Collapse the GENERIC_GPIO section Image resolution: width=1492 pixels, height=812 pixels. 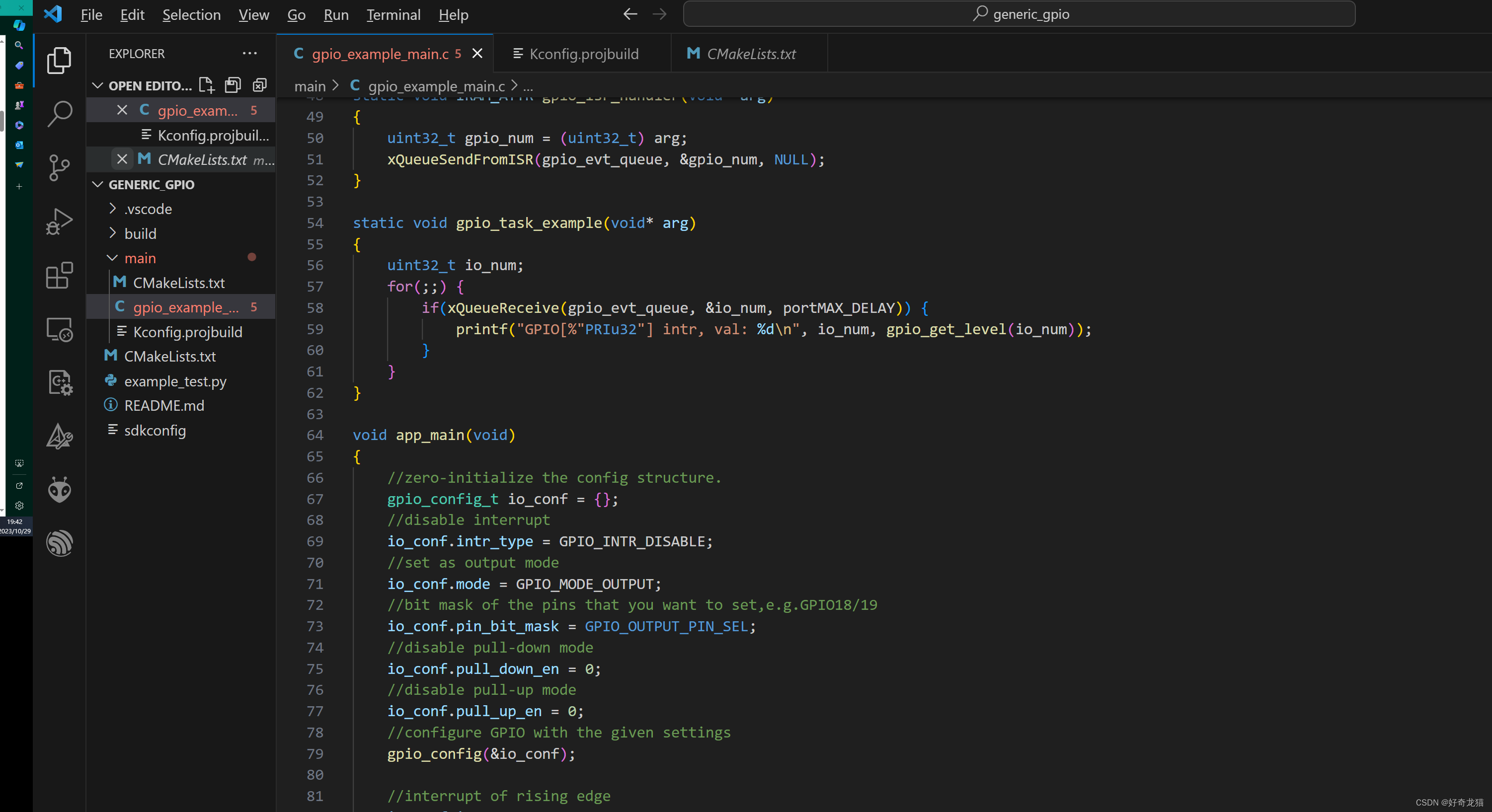pyautogui.click(x=97, y=184)
